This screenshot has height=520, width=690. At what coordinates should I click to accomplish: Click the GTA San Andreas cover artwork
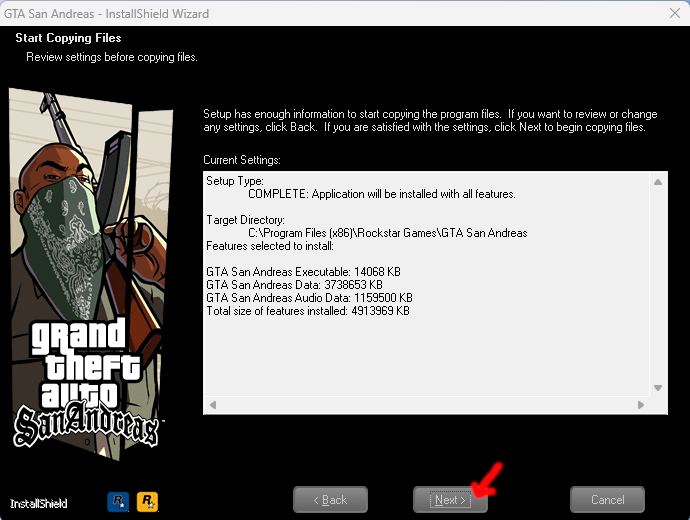(89, 275)
